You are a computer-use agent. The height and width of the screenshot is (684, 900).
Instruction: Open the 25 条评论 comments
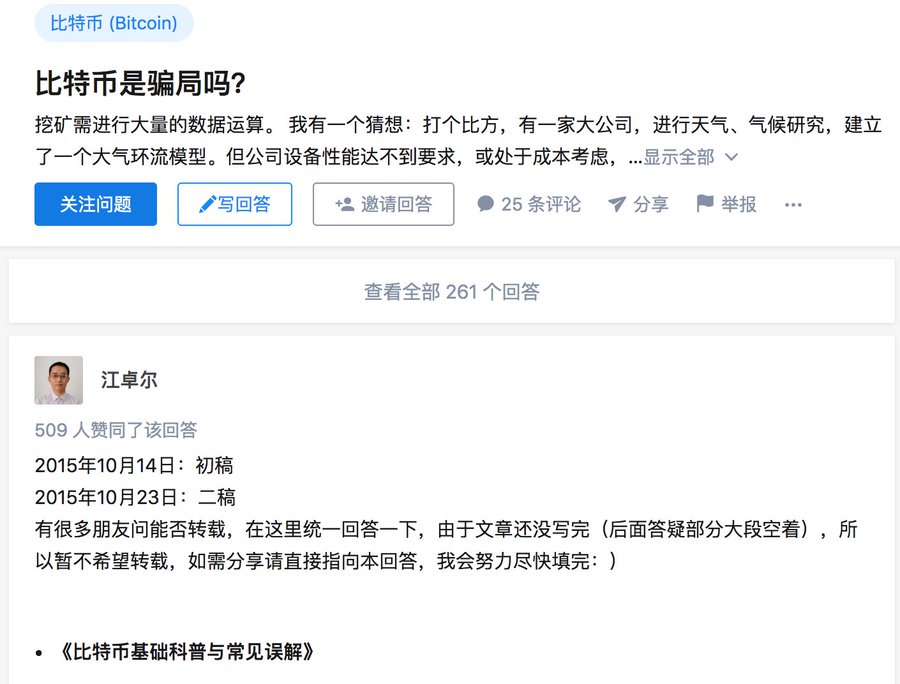coord(529,204)
